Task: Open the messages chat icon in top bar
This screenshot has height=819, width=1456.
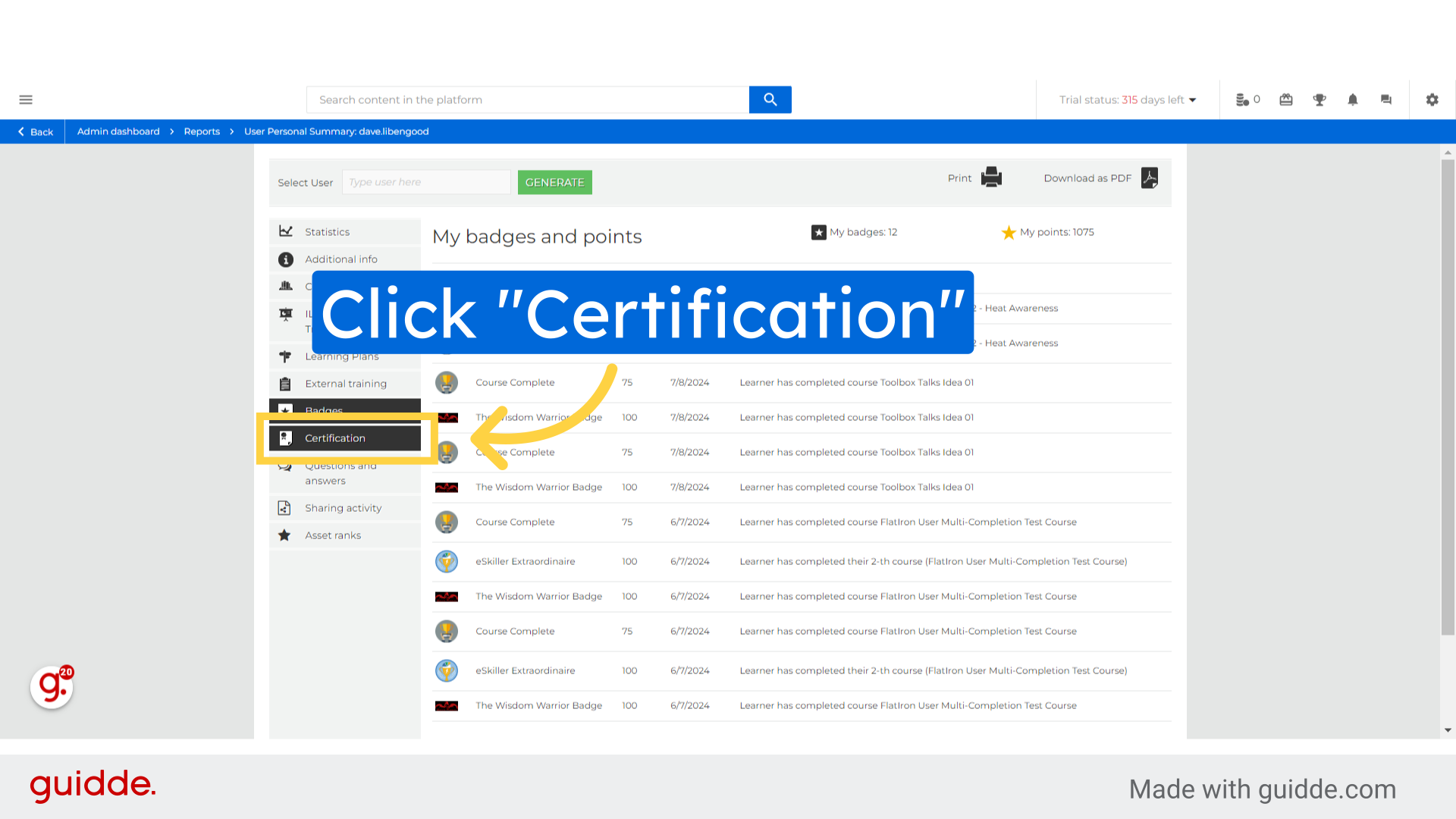Action: [1385, 99]
